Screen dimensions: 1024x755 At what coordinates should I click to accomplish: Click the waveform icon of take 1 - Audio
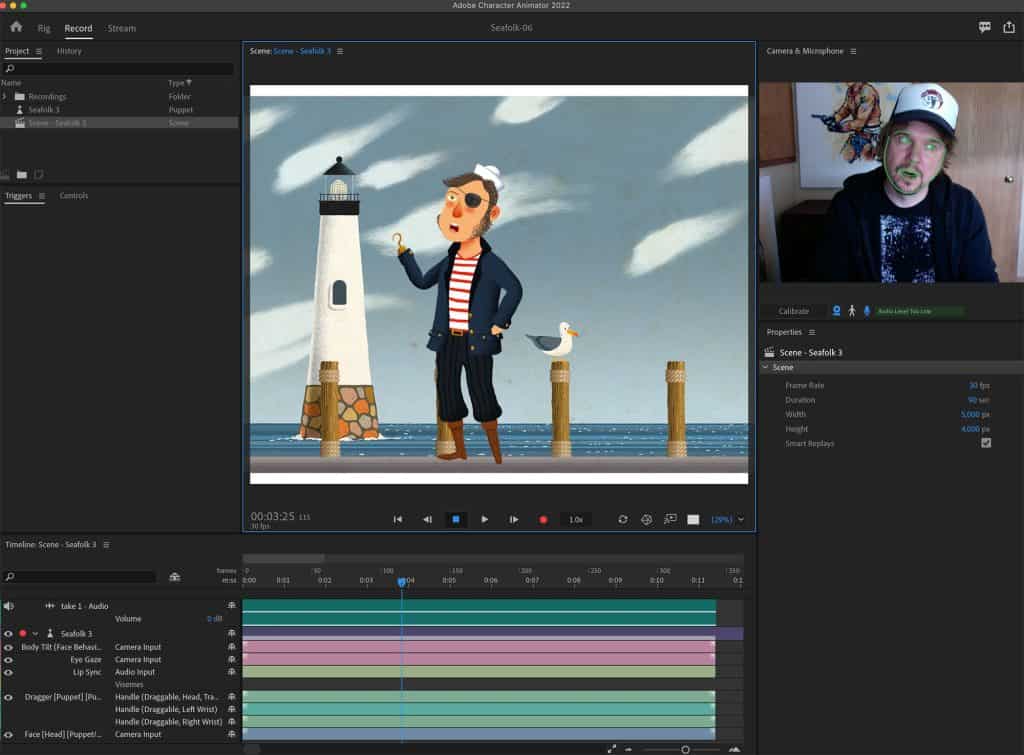(50, 606)
